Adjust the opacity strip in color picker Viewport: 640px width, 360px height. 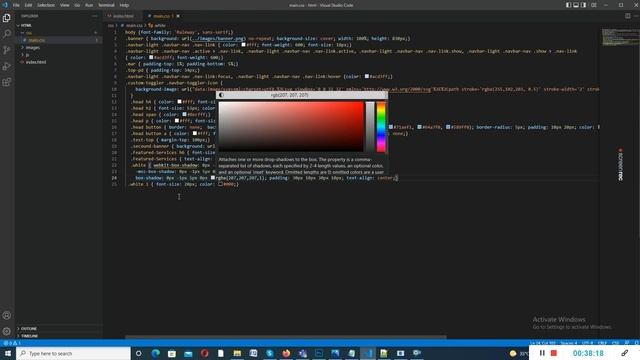click(370, 127)
